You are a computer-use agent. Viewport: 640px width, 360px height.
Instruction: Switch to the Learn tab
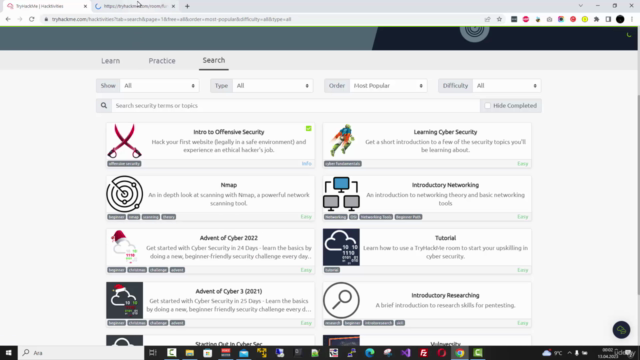coord(111,61)
